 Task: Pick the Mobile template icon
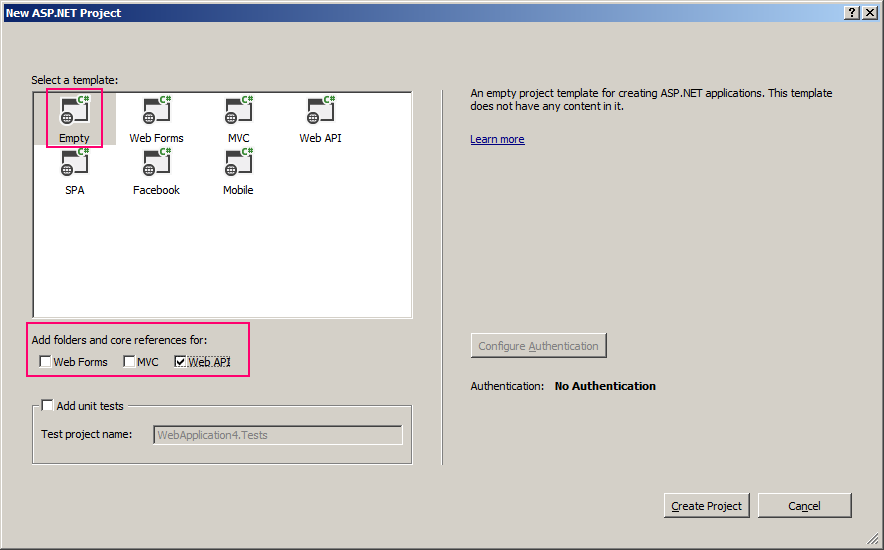click(238, 164)
